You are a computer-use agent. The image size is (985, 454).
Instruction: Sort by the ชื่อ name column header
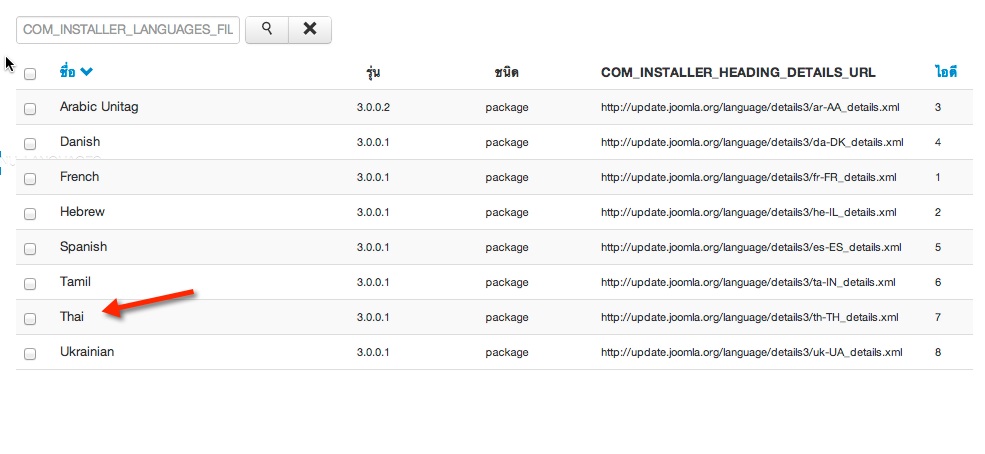coord(68,72)
